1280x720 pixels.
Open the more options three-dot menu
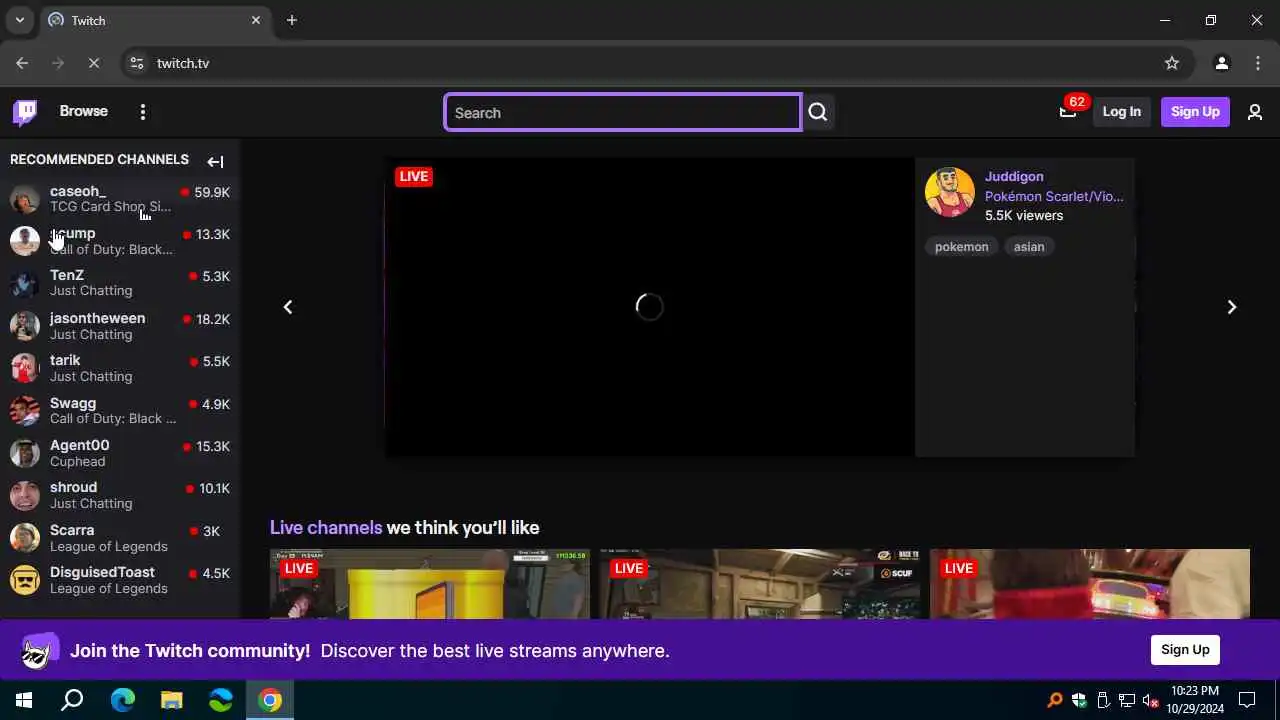coord(143,112)
